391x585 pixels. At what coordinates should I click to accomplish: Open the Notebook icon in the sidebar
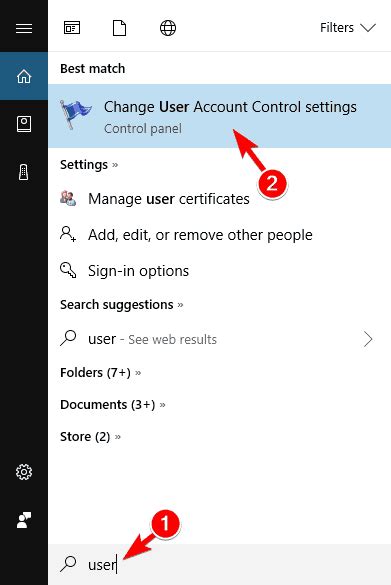24,124
